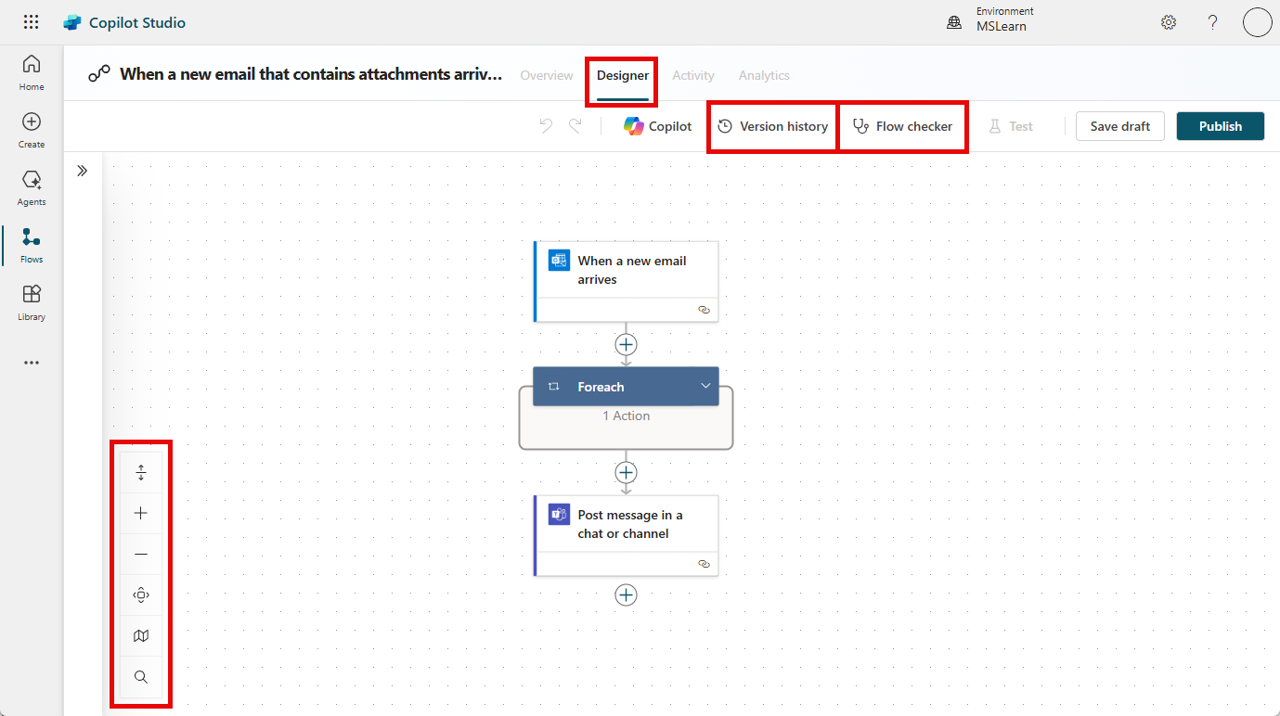Open Flows in the sidebar

pos(31,245)
